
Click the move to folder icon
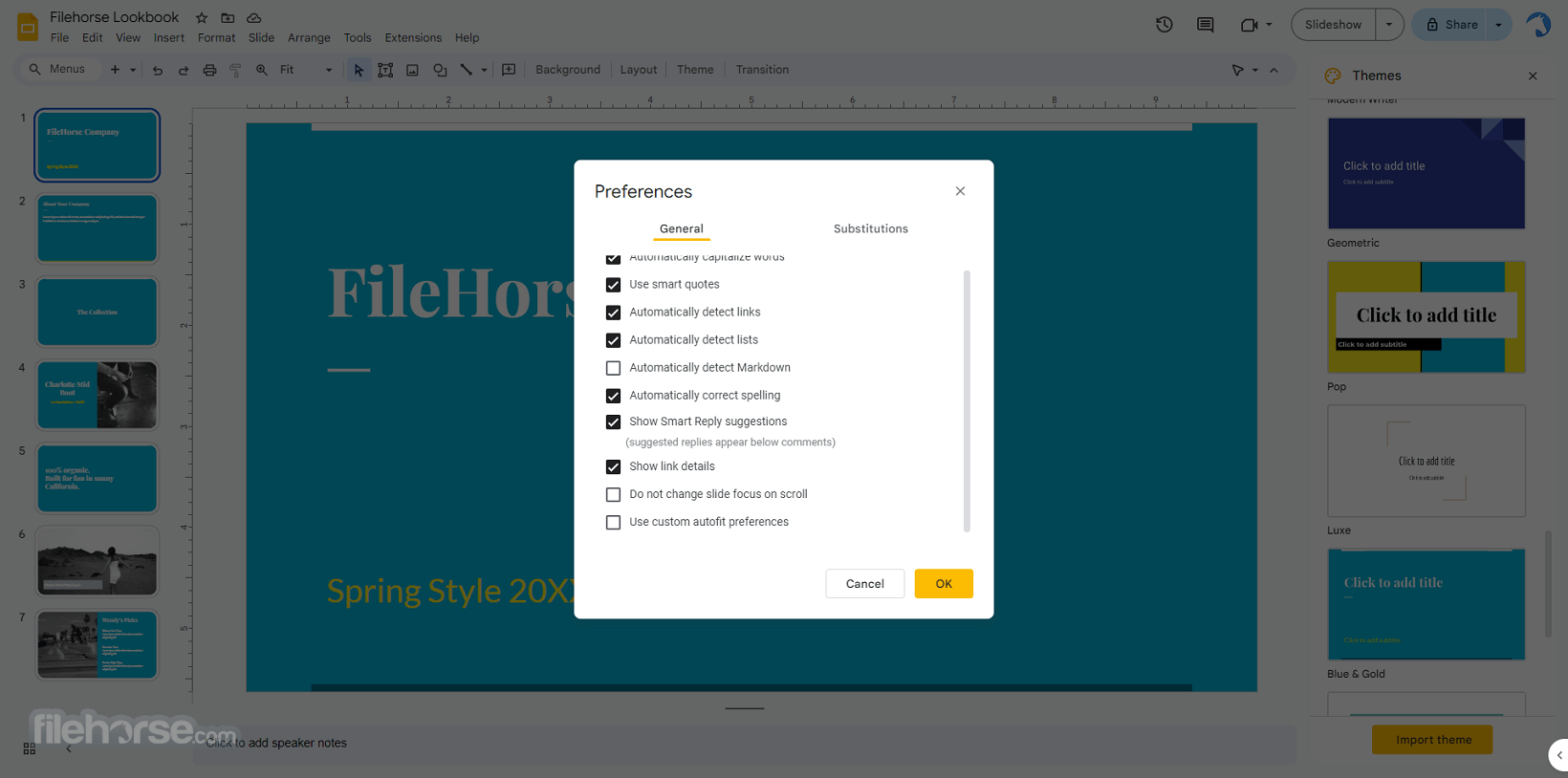(228, 18)
